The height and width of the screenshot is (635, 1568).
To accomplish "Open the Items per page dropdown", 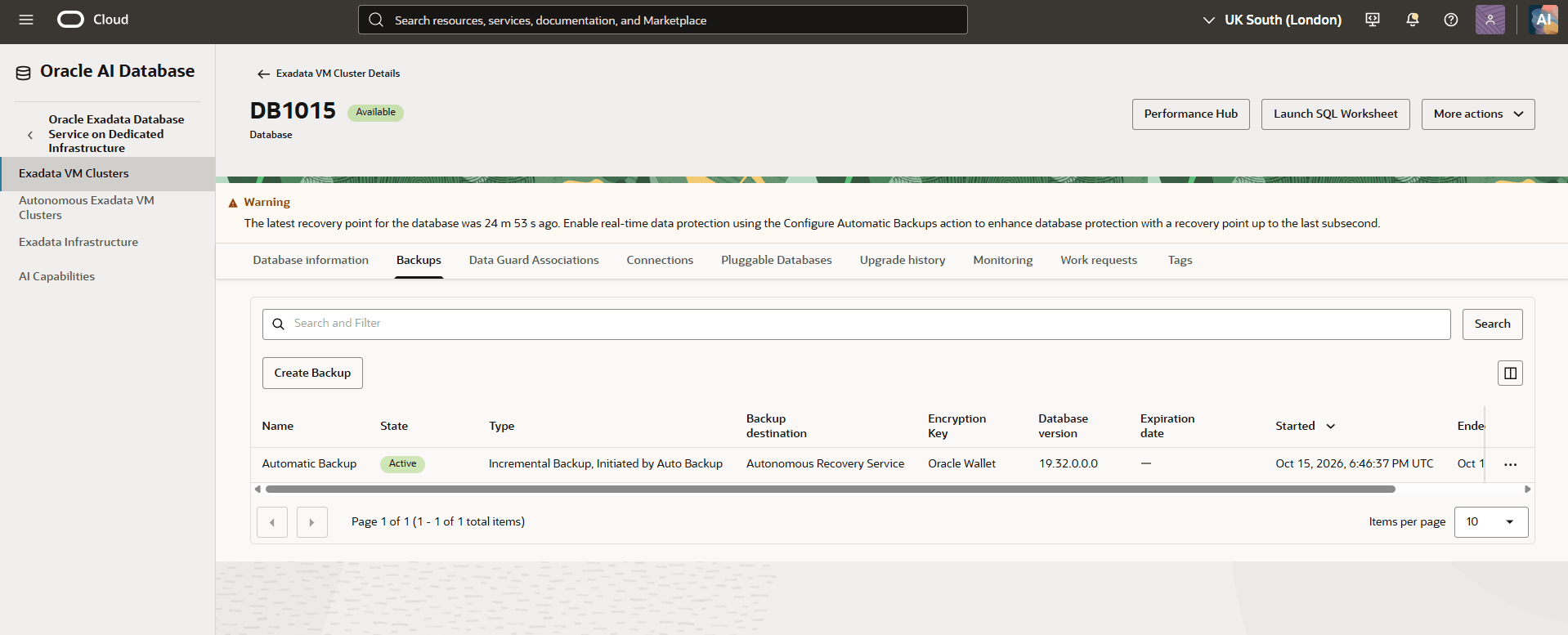I will 1491,522.
